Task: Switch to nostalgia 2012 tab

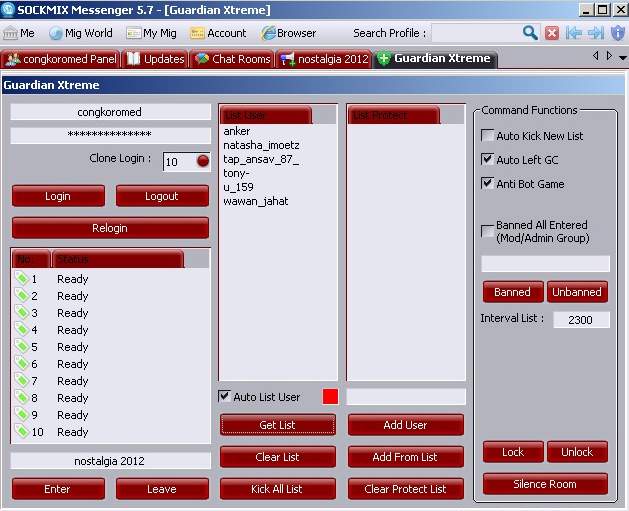Action: tap(324, 59)
